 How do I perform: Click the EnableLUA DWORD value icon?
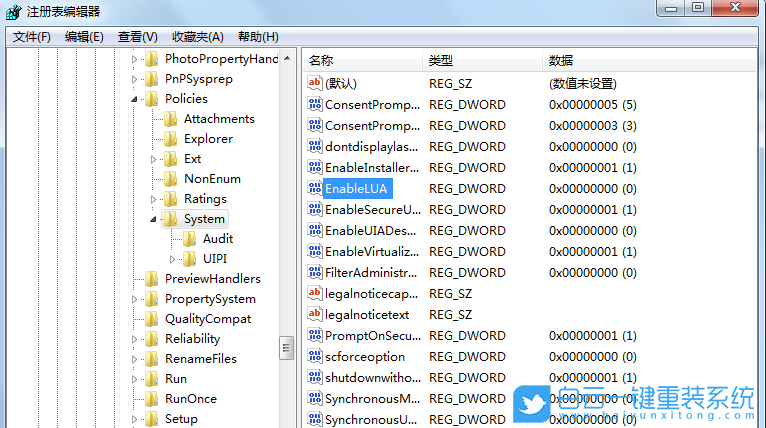pos(314,188)
